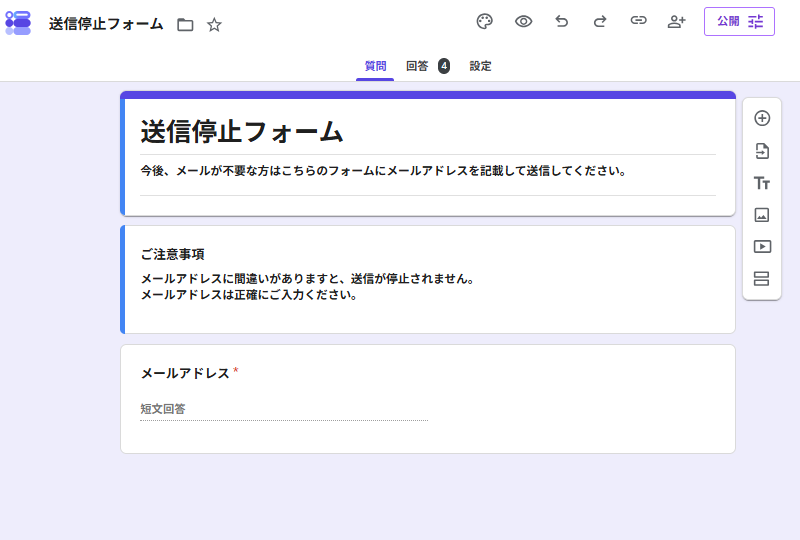The height and width of the screenshot is (540, 800).
Task: Move form to folder icon
Action: point(185,24)
